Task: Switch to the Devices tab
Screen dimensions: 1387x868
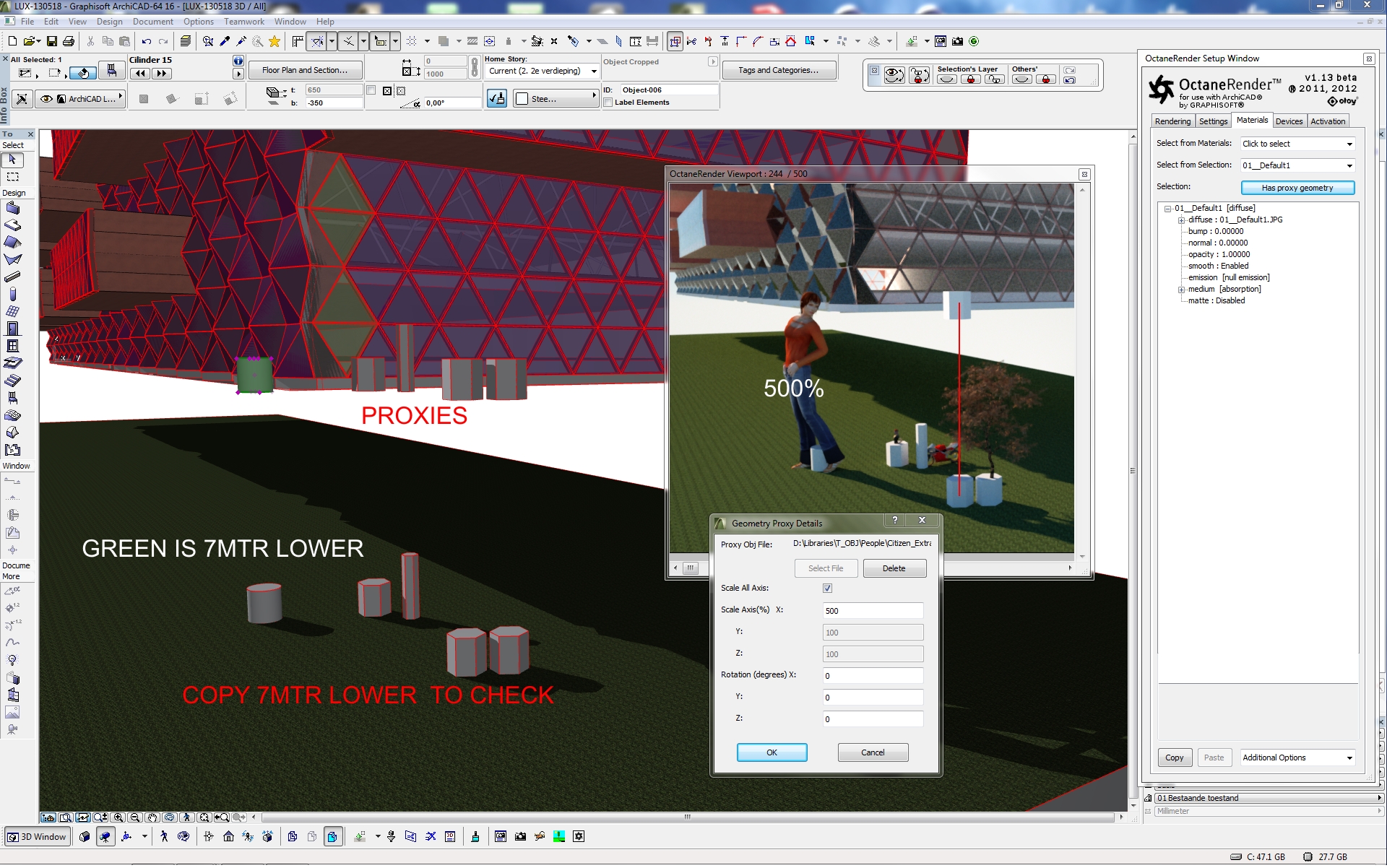Action: tap(1288, 121)
